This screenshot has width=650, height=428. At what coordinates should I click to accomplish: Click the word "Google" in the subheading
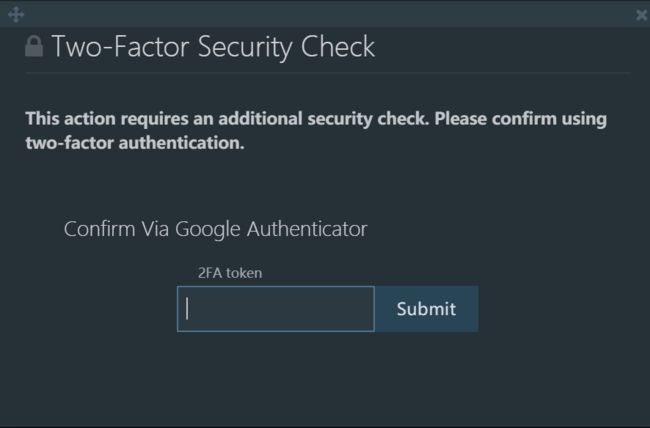coord(208,230)
